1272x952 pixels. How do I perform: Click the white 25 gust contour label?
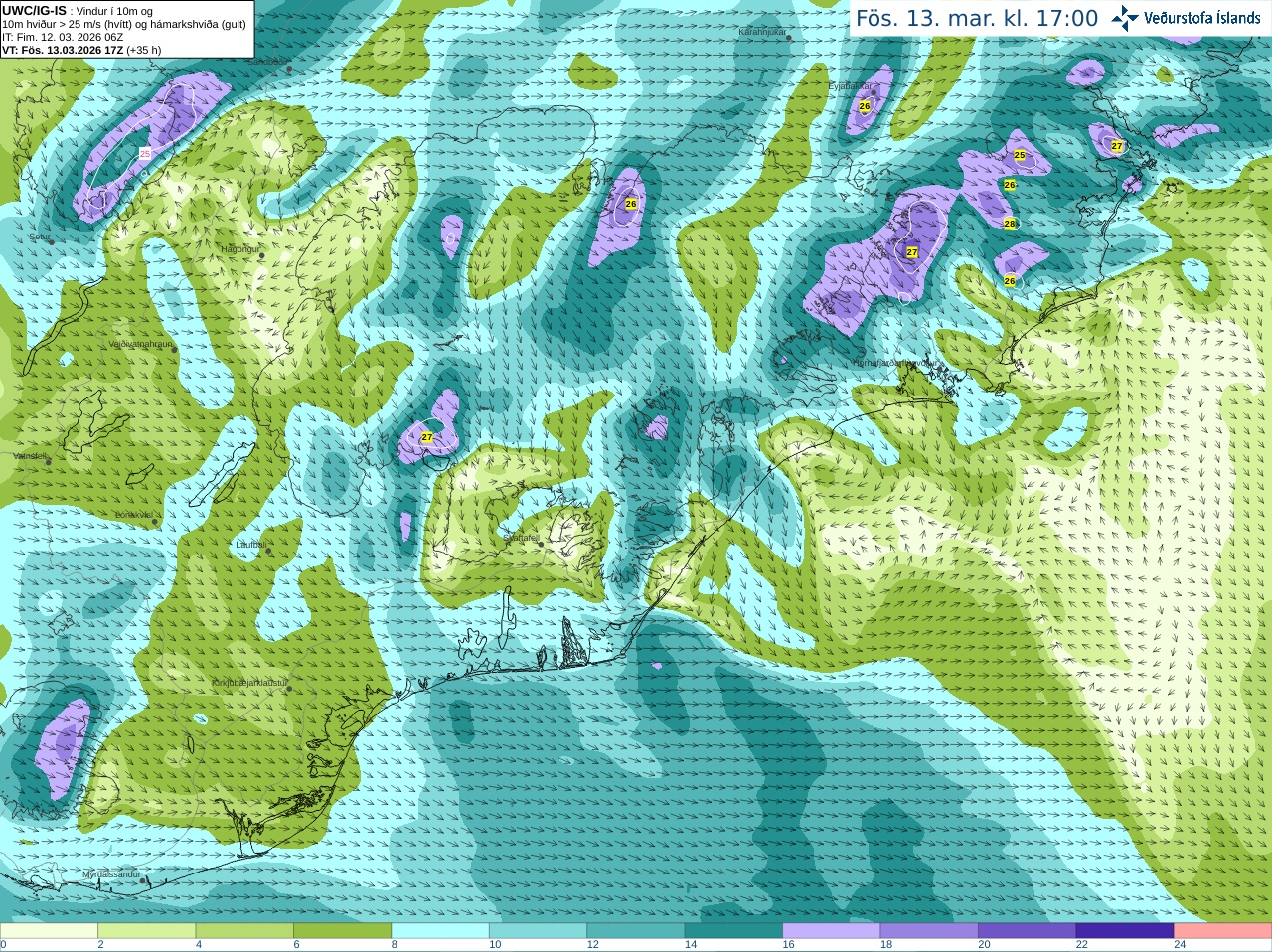pos(145,154)
